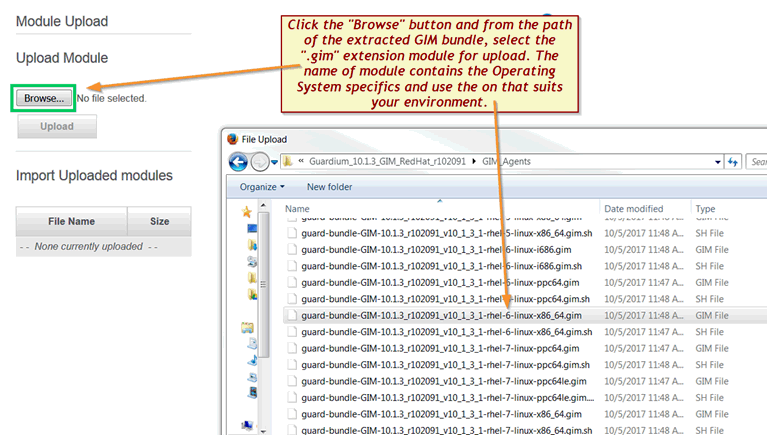
Task: Click the double chevron at path start
Action: click(x=301, y=160)
